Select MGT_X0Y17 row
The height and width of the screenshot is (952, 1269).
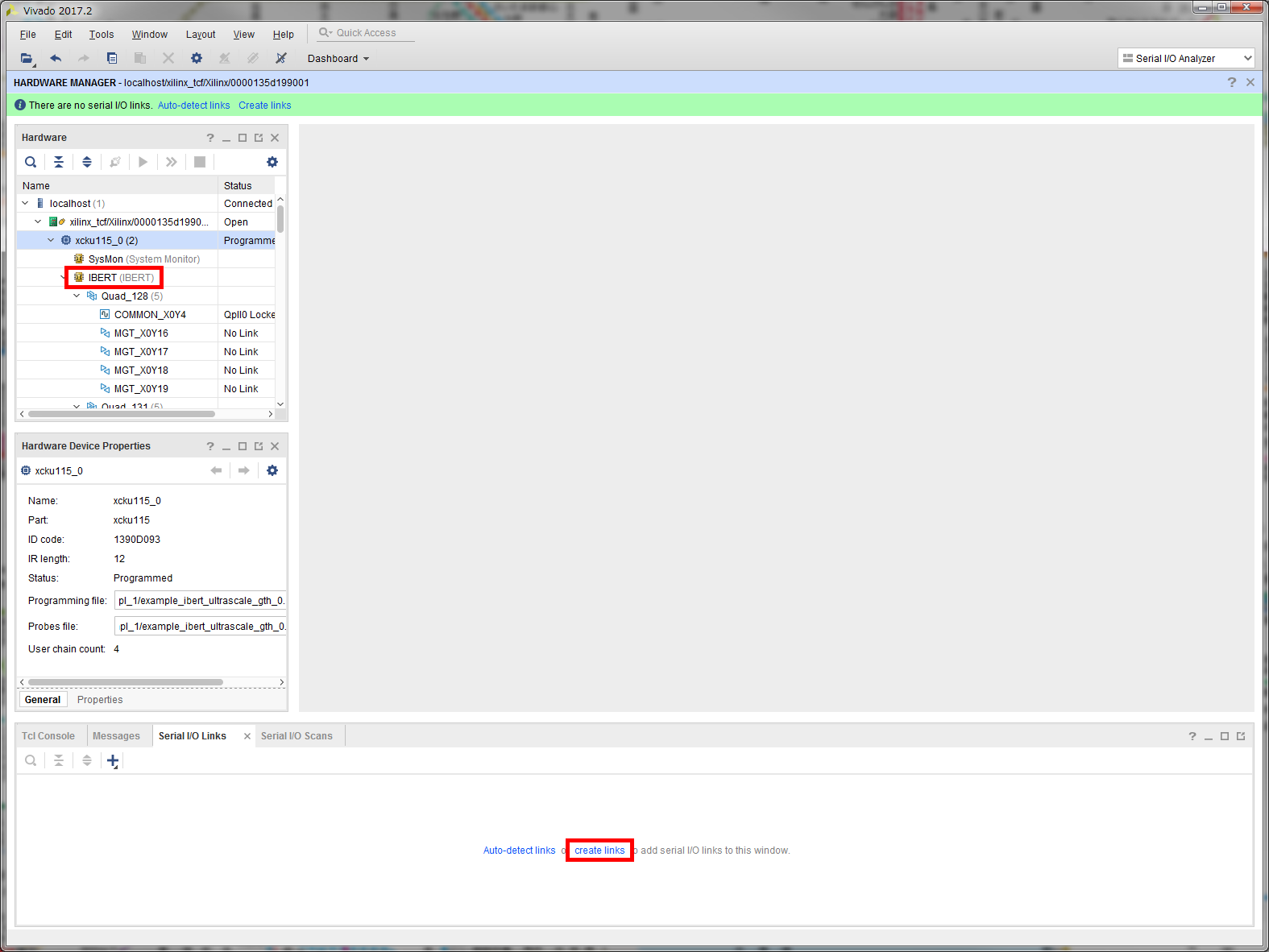(146, 352)
